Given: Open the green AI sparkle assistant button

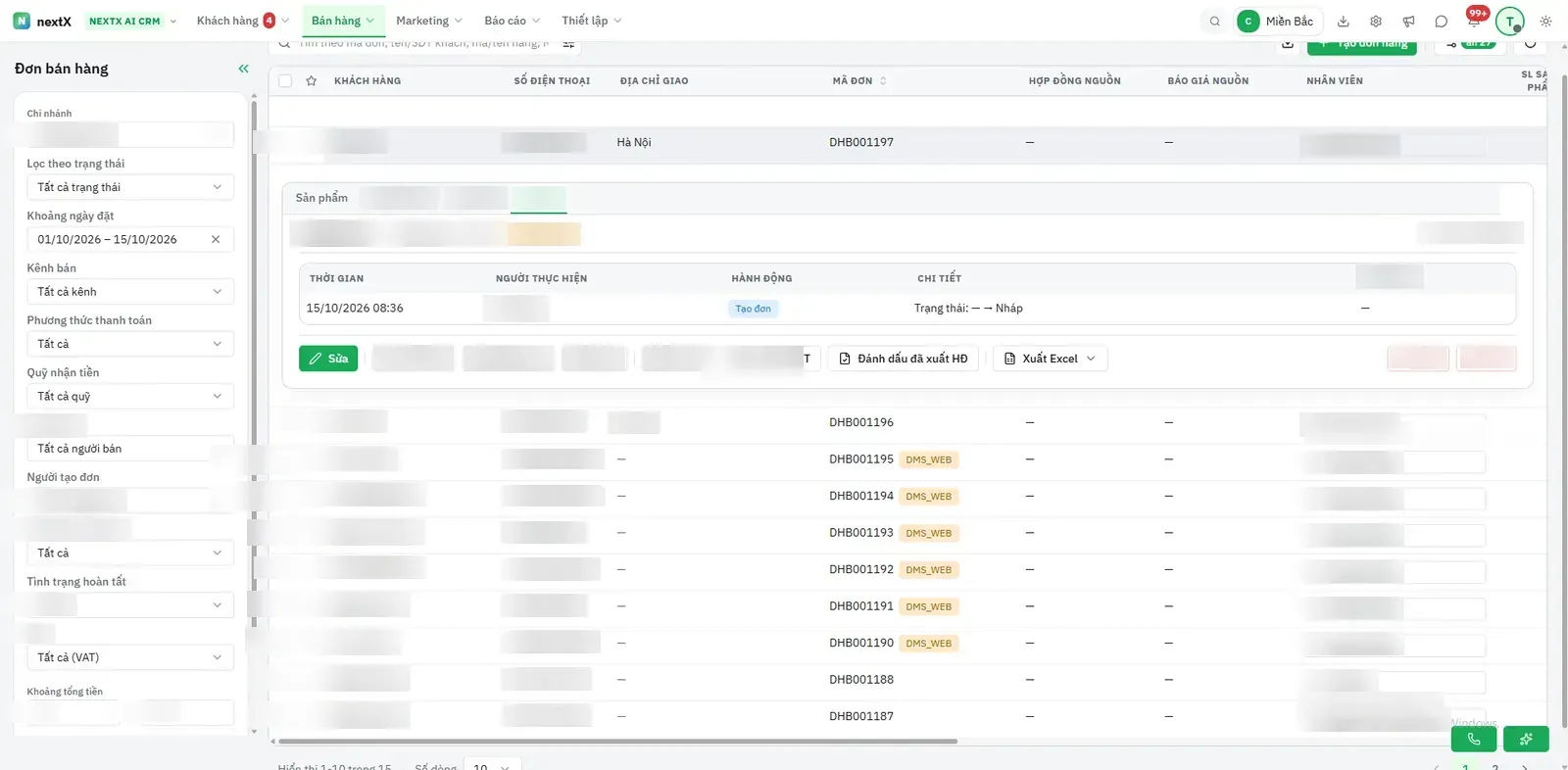Looking at the screenshot, I should click(x=1526, y=739).
